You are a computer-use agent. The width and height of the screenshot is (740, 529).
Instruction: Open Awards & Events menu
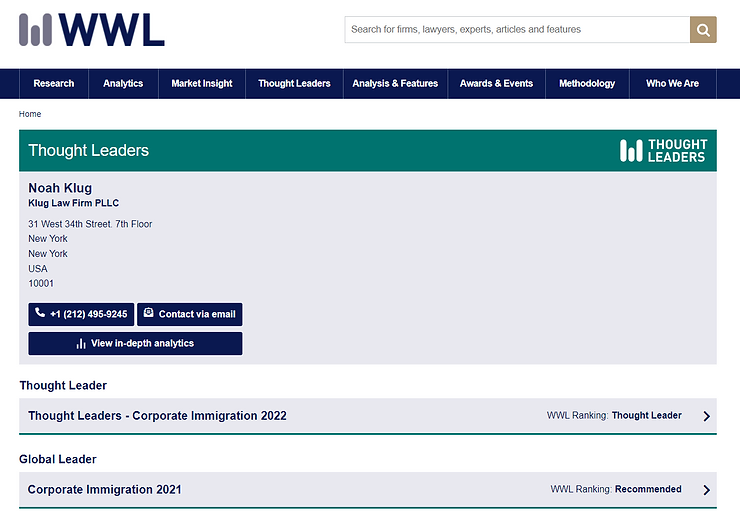pos(496,84)
